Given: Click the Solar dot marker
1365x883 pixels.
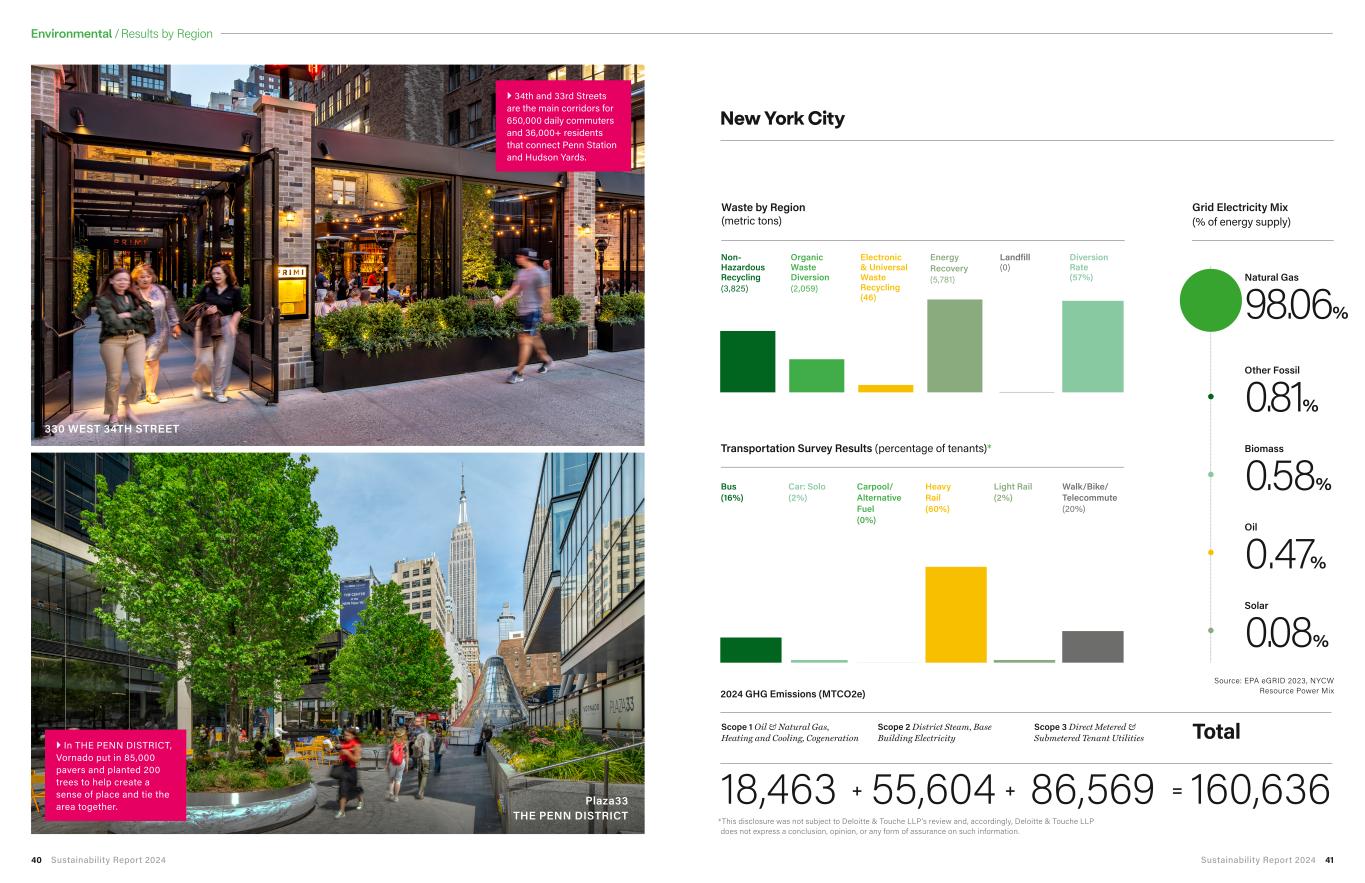Looking at the screenshot, I should click(1211, 630).
